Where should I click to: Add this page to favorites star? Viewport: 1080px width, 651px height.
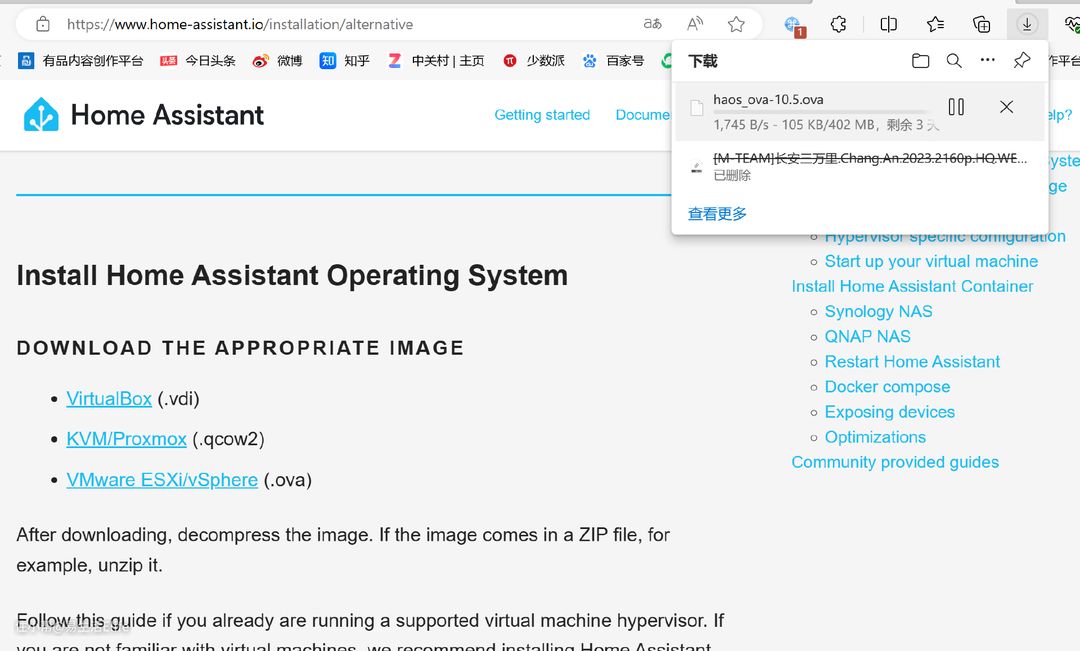[736, 24]
